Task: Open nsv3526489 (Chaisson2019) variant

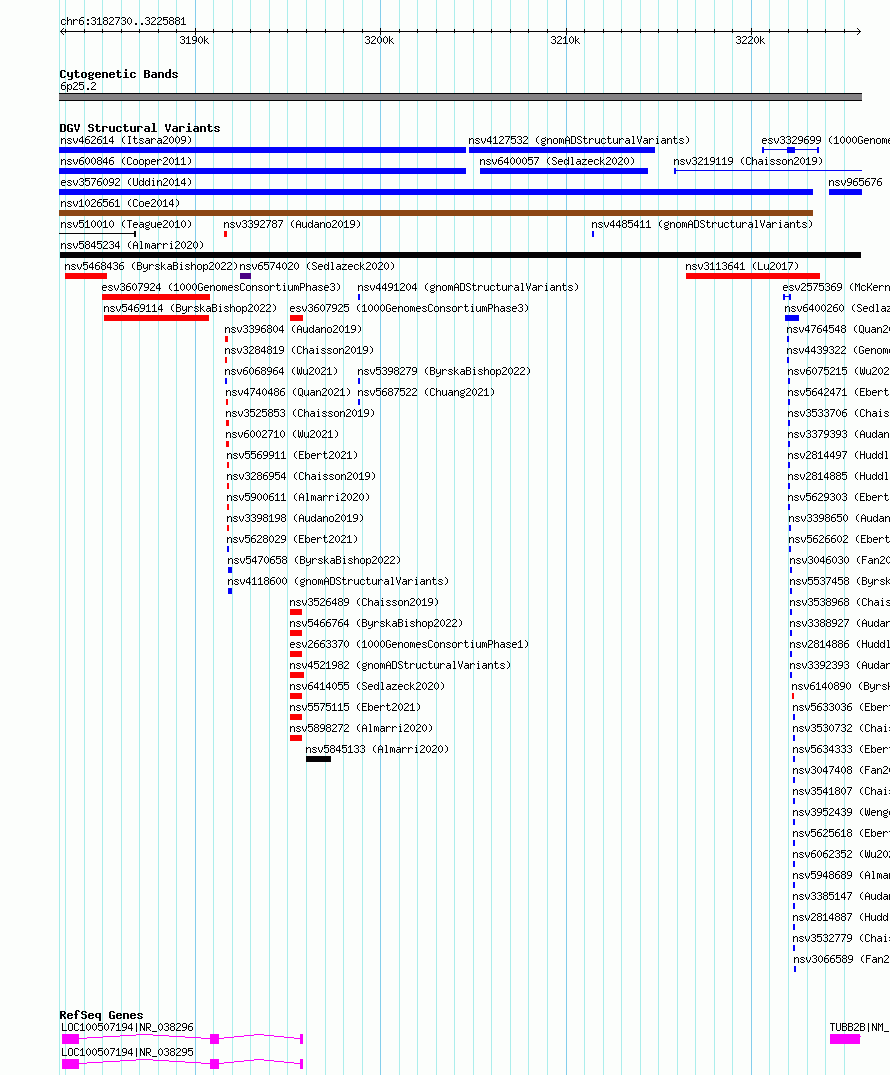Action: (365, 602)
